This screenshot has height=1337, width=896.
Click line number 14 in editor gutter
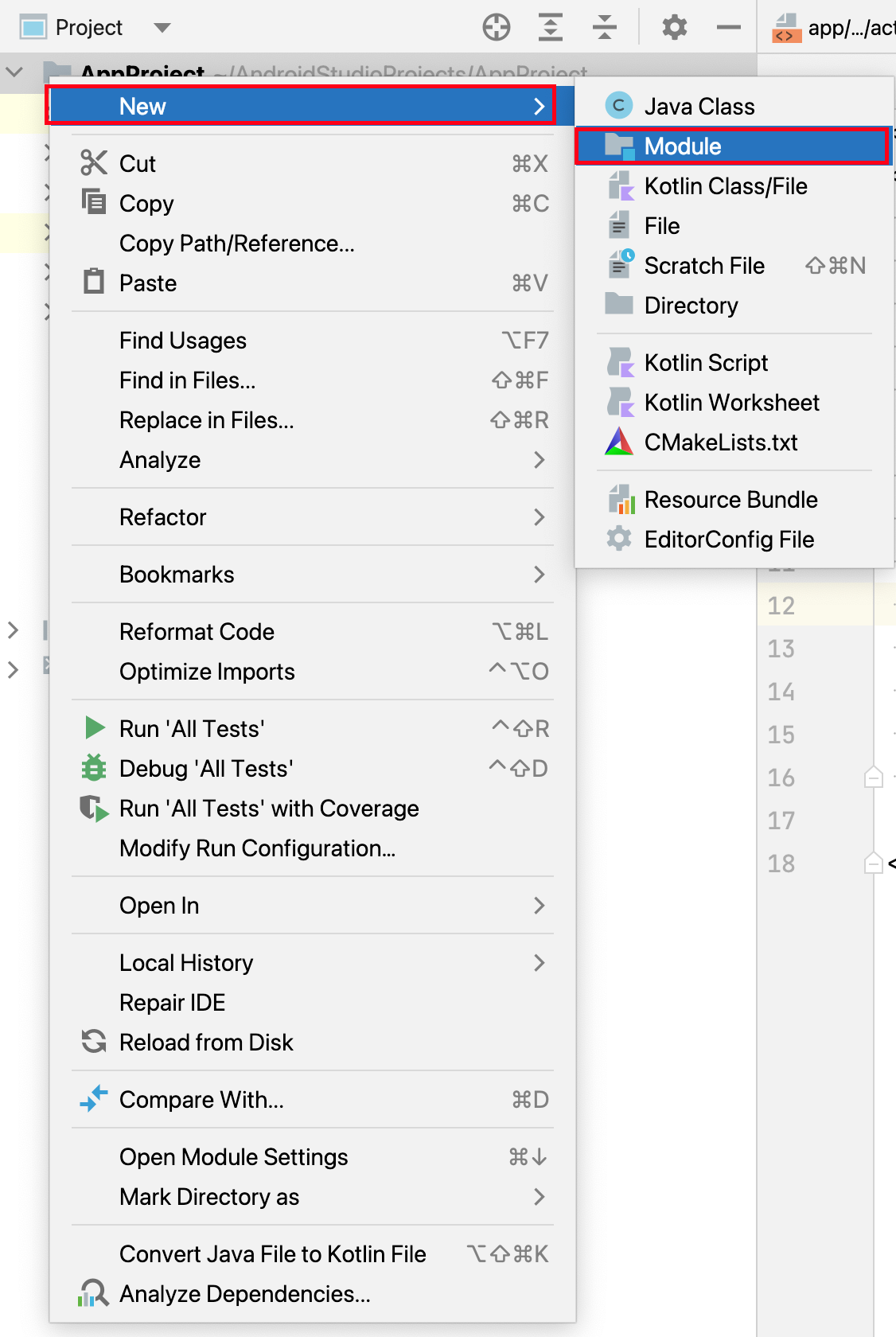(781, 692)
